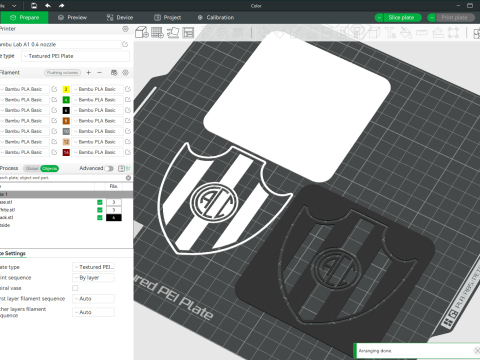Click the Slice plate button
Screen dimensions: 480x360
click(x=403, y=18)
